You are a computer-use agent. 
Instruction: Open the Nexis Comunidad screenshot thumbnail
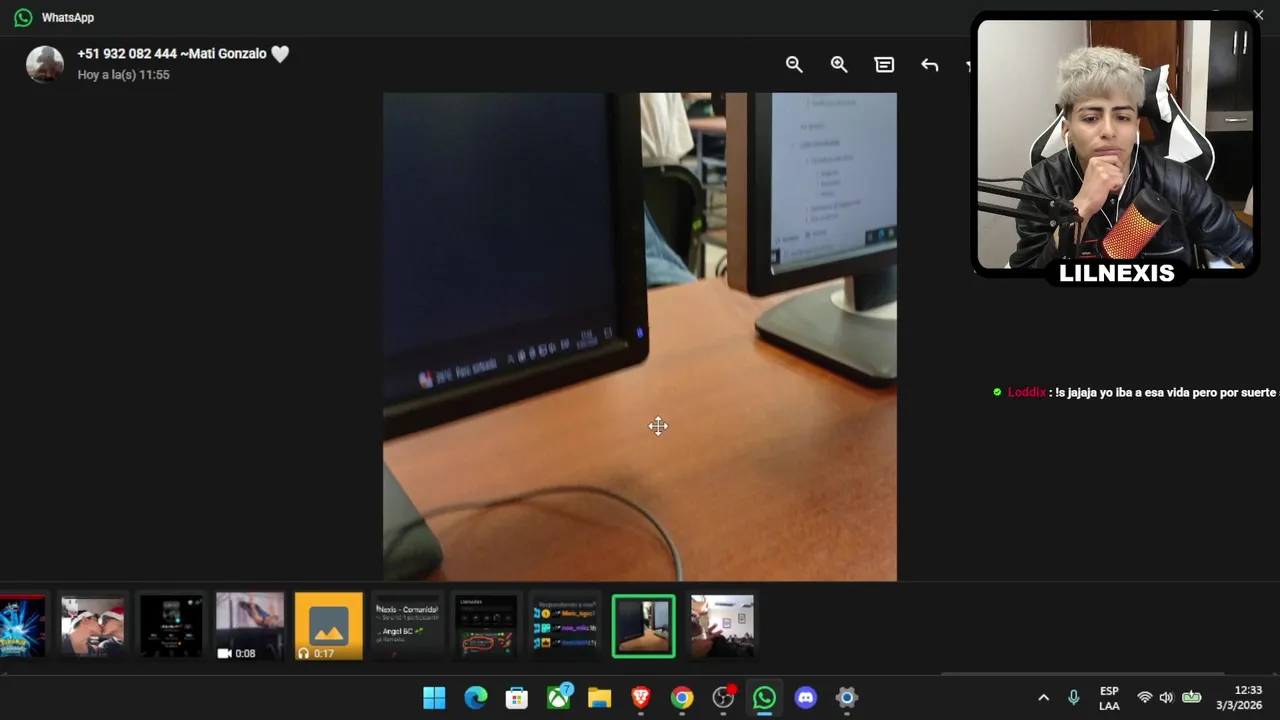tap(407, 626)
